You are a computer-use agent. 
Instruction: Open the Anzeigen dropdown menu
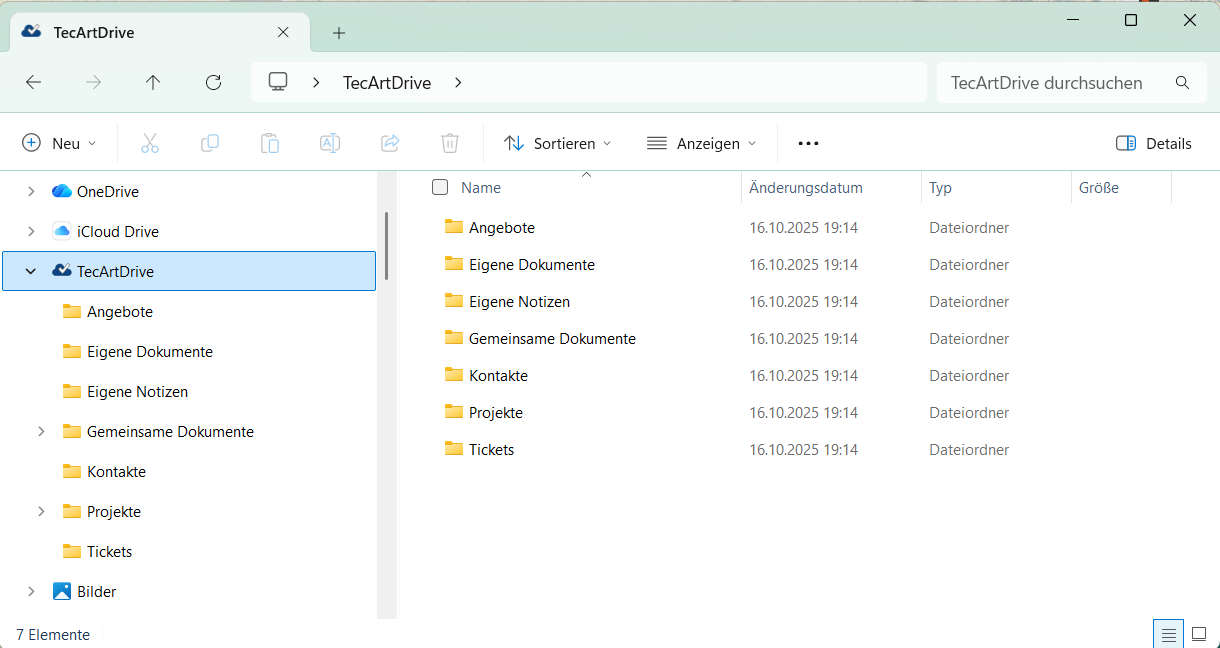pyautogui.click(x=702, y=143)
